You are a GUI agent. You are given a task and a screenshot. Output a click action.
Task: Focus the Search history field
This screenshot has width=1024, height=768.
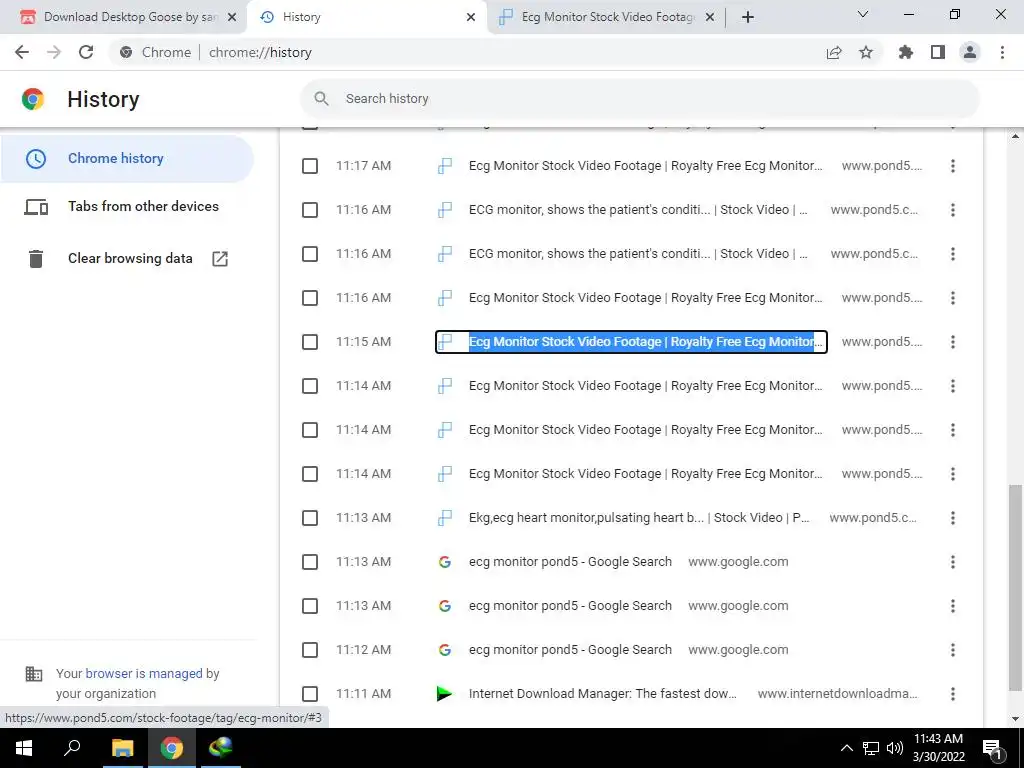click(640, 99)
